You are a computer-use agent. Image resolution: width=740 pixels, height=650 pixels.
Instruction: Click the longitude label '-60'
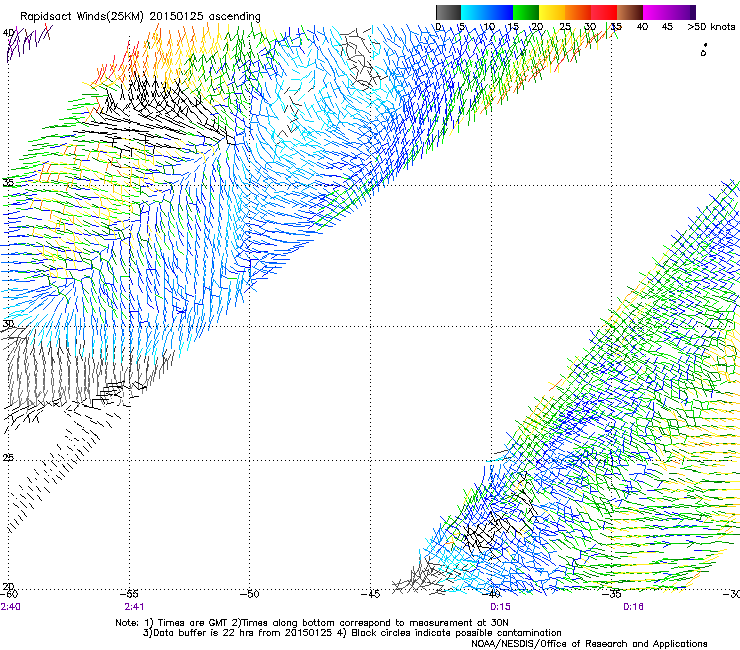pos(9,594)
